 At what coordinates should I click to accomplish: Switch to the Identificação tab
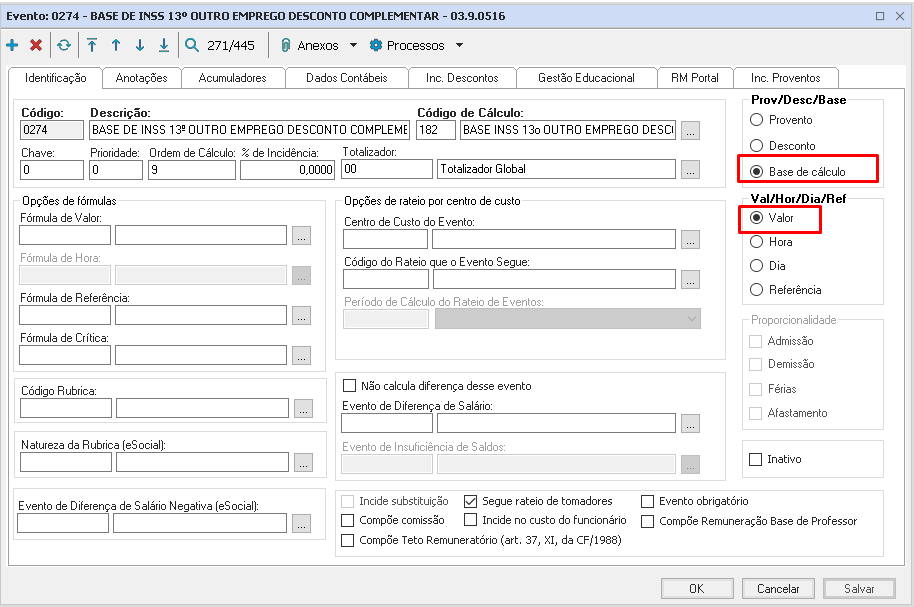click(55, 78)
